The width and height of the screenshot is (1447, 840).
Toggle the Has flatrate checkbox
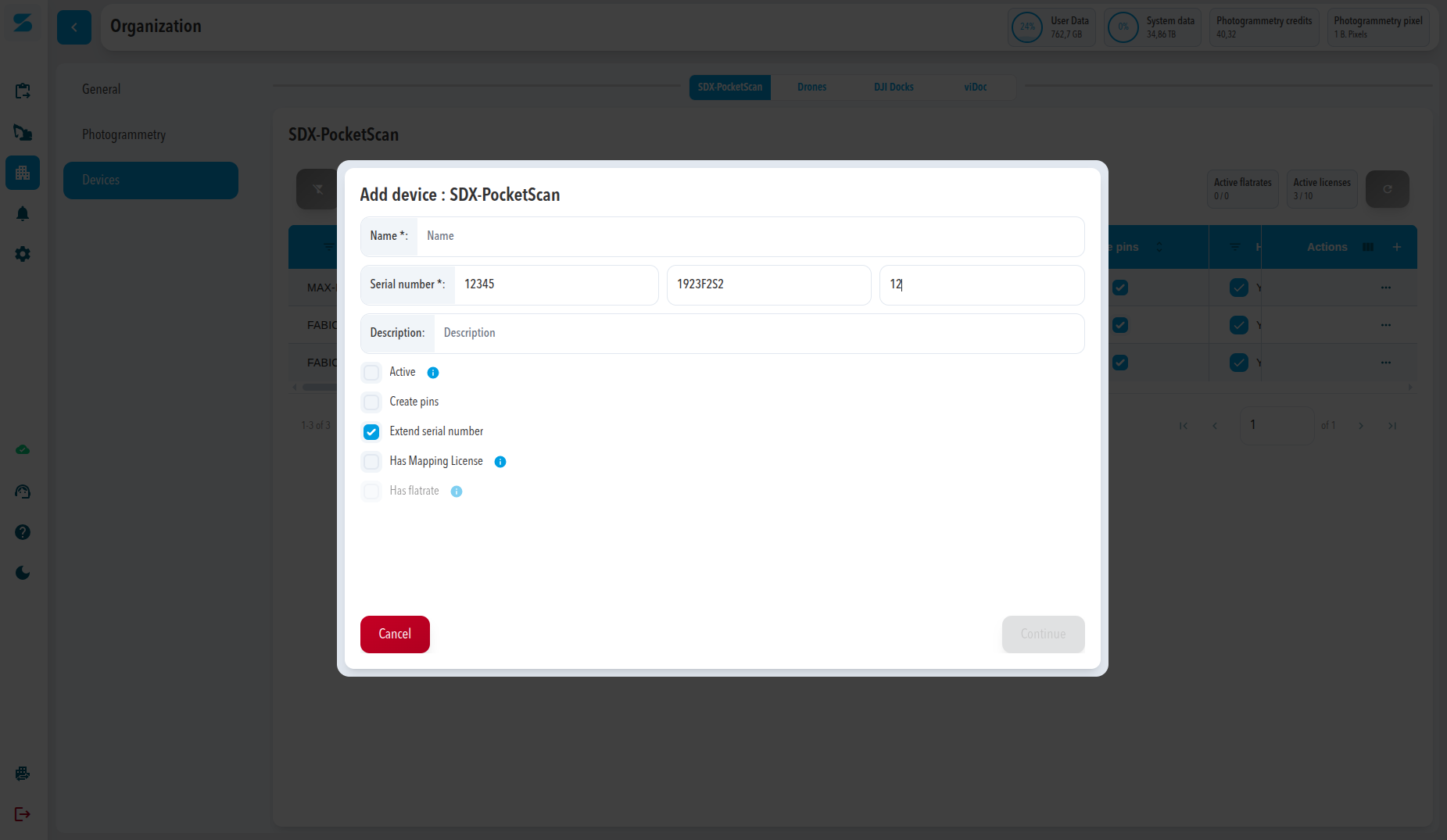click(x=371, y=491)
